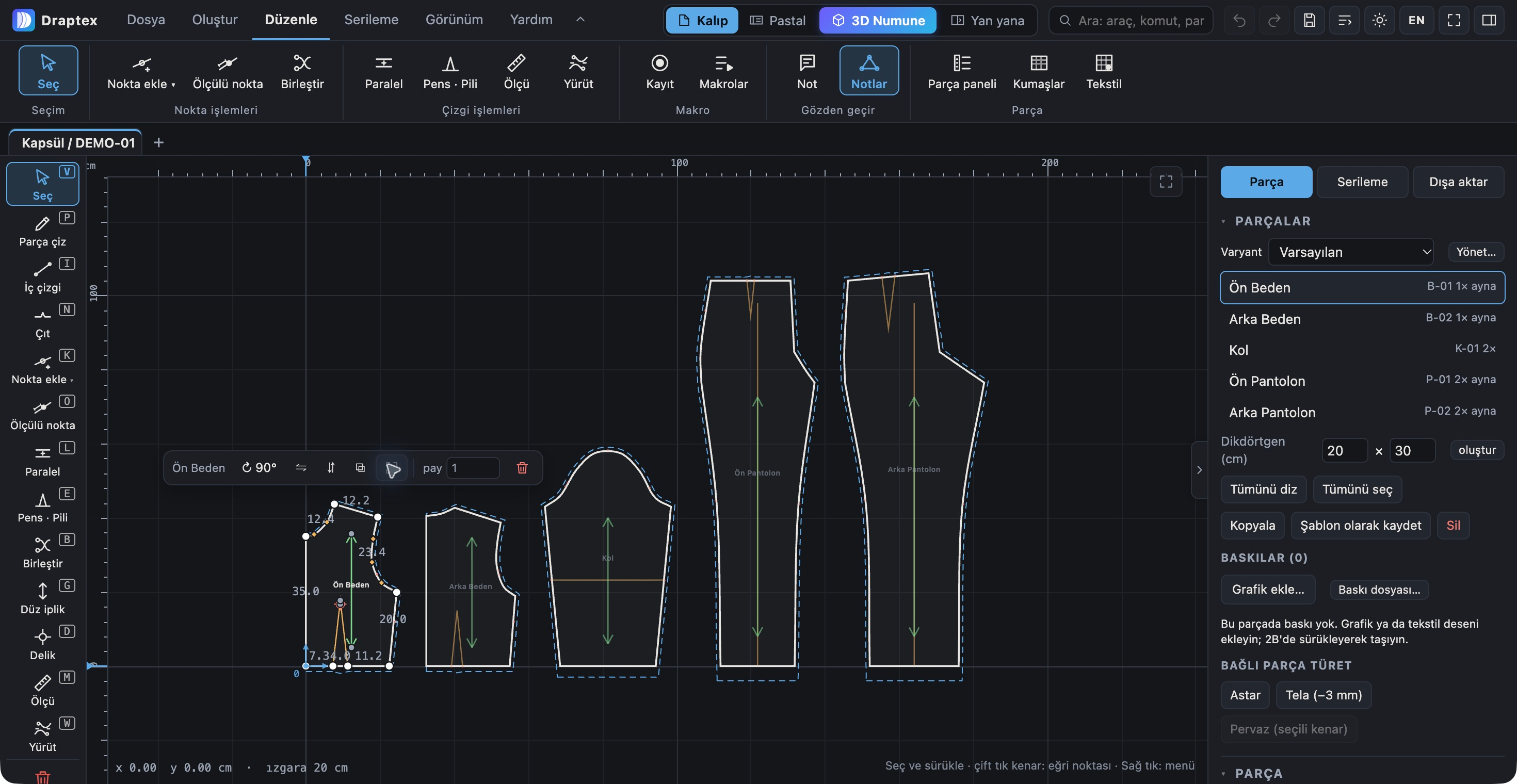The height and width of the screenshot is (784, 1517).
Task: Pick the İç çizgi sidebar tool
Action: click(42, 276)
